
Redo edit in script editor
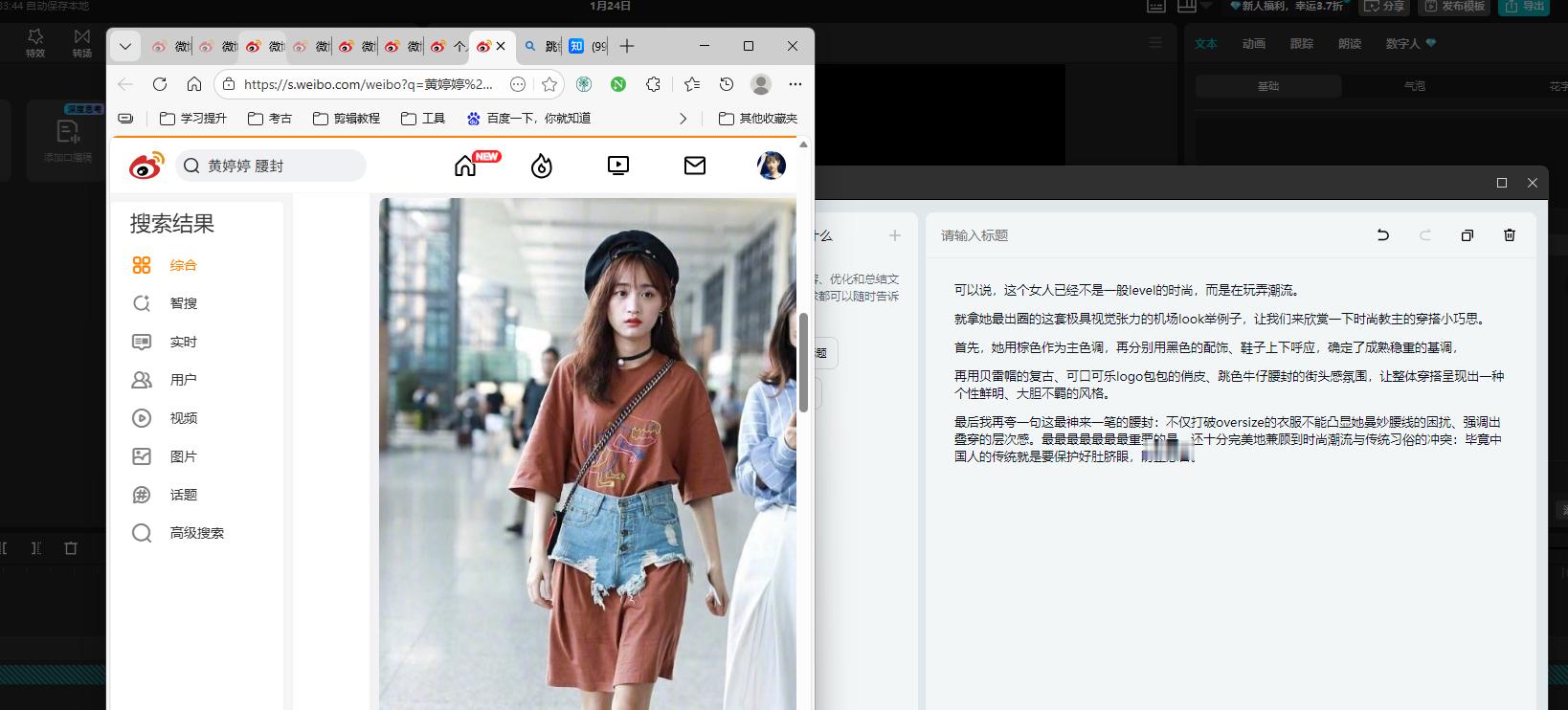pyautogui.click(x=1425, y=234)
